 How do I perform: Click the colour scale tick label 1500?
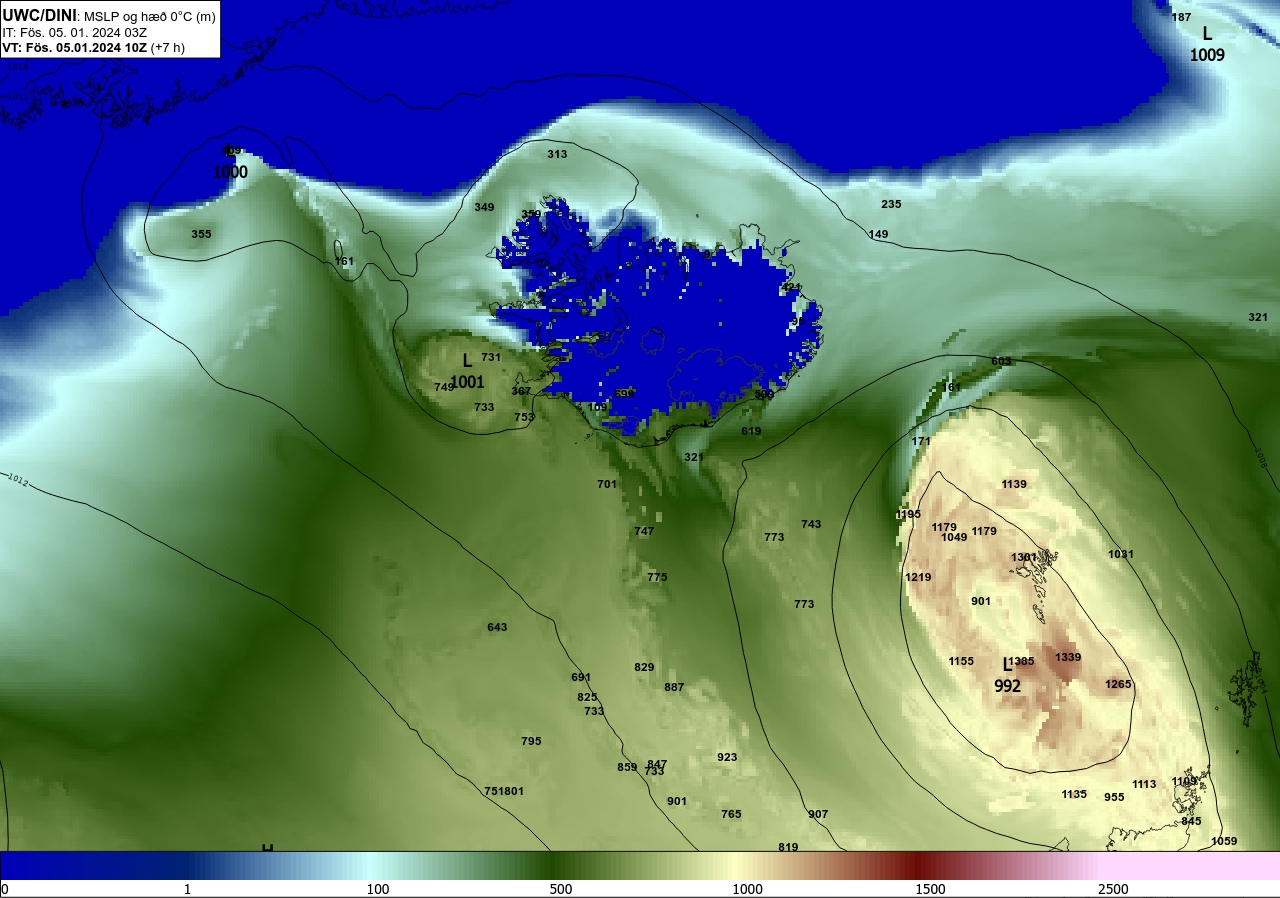coord(930,889)
